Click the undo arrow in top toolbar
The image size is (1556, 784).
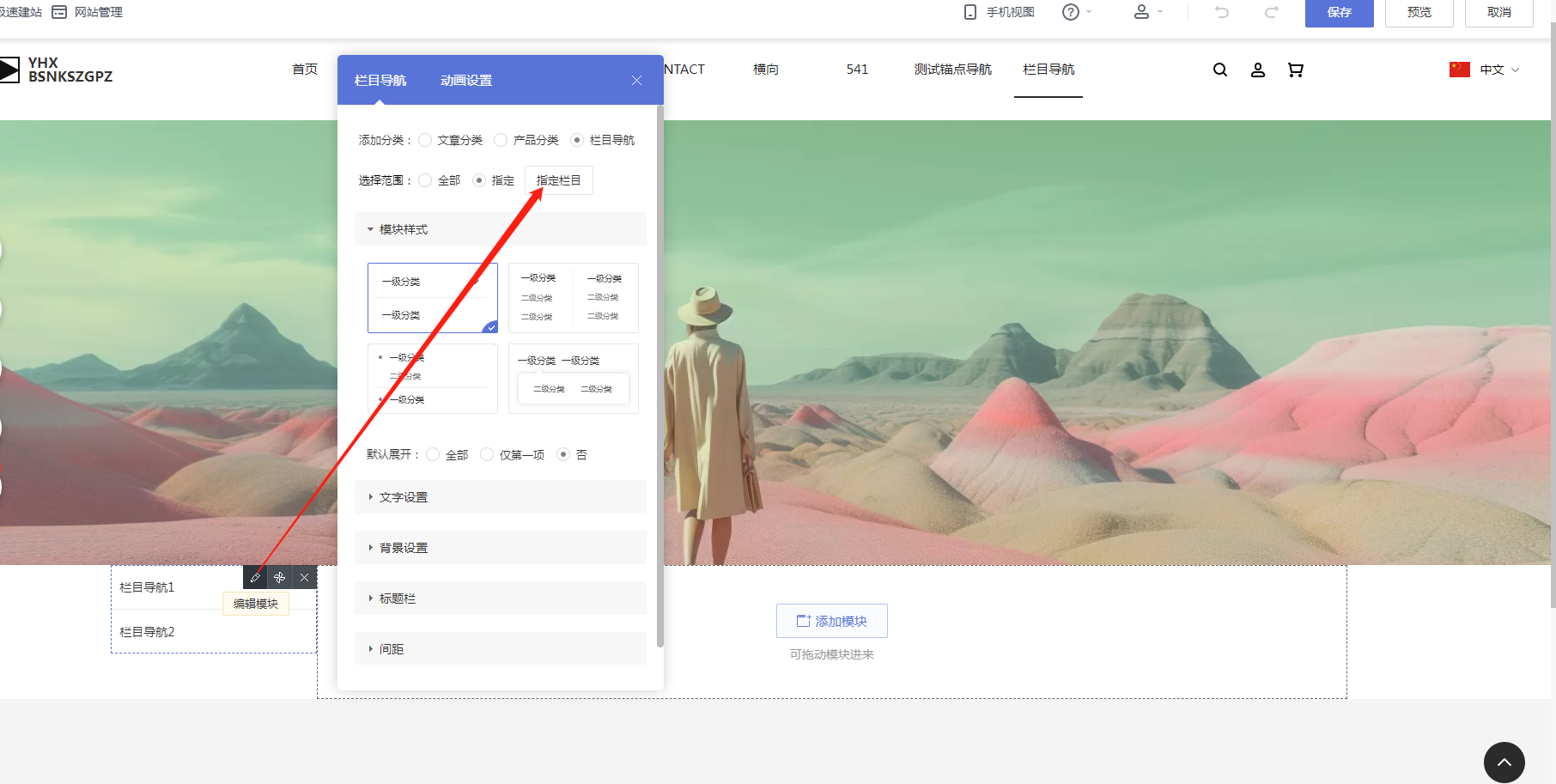click(1222, 12)
